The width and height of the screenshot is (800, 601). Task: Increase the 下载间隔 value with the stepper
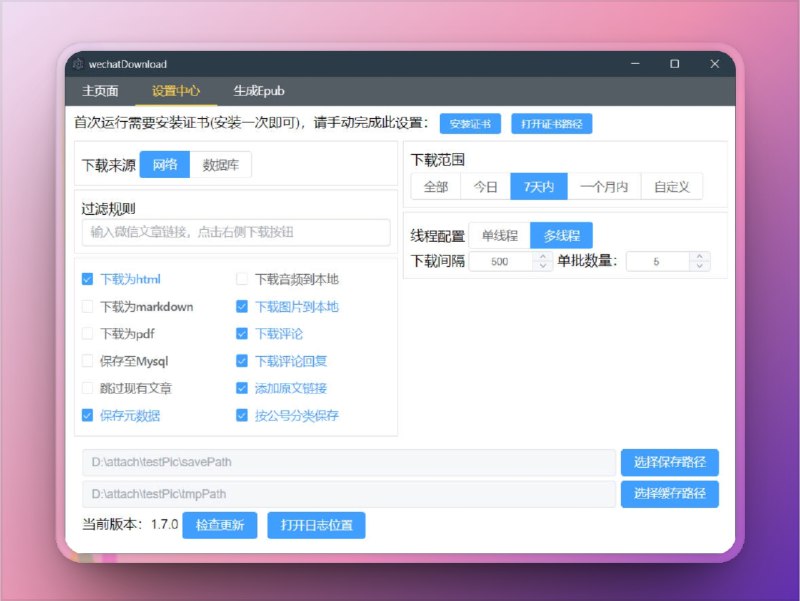pos(544,254)
